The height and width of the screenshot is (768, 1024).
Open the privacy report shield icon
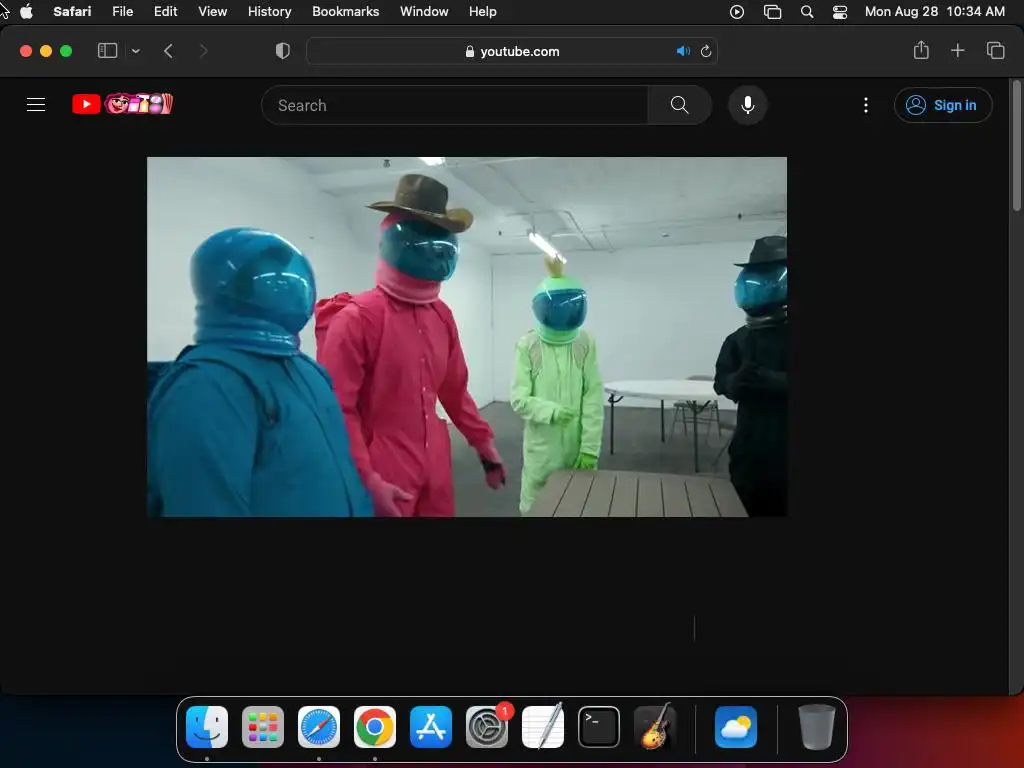pyautogui.click(x=282, y=51)
